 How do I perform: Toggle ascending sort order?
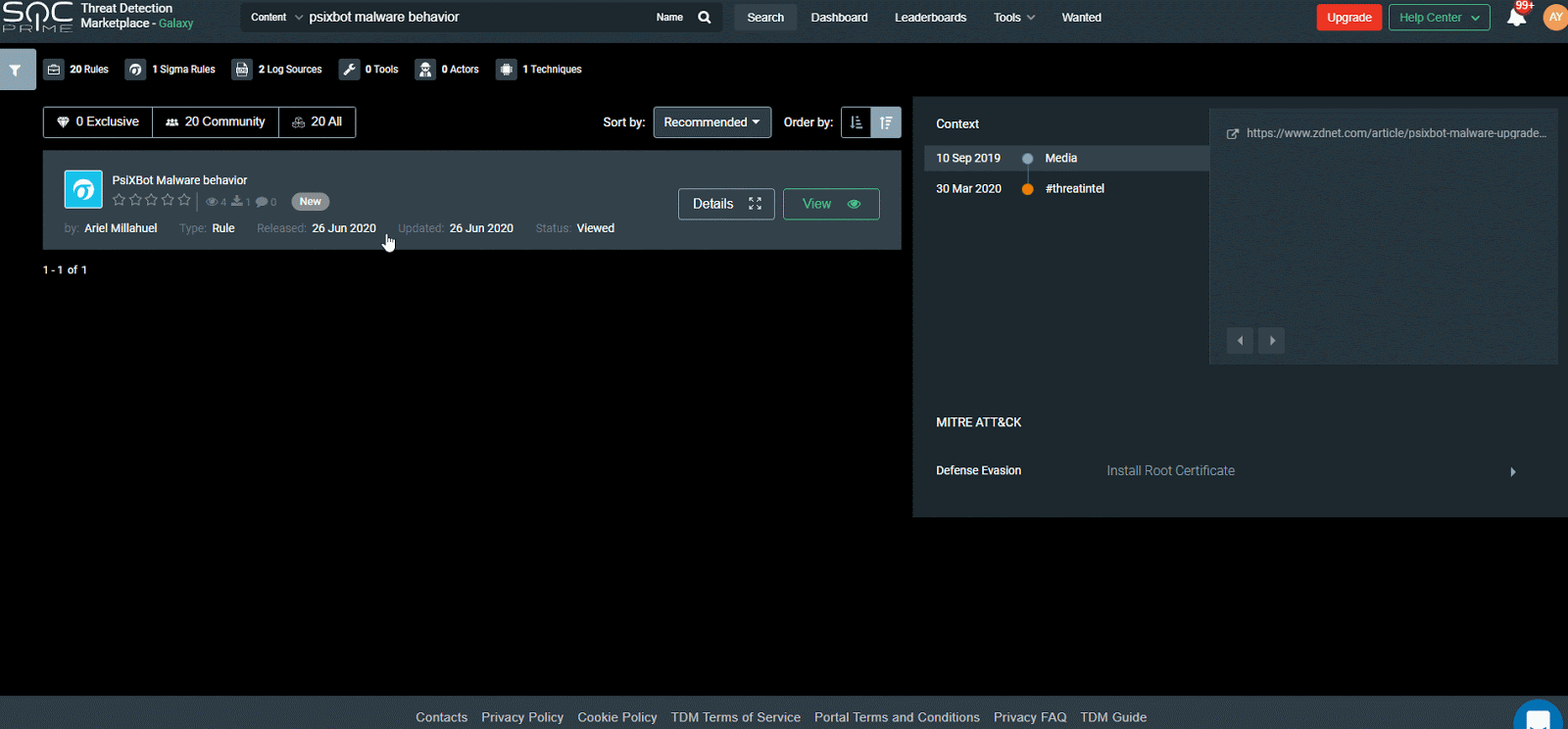[856, 122]
